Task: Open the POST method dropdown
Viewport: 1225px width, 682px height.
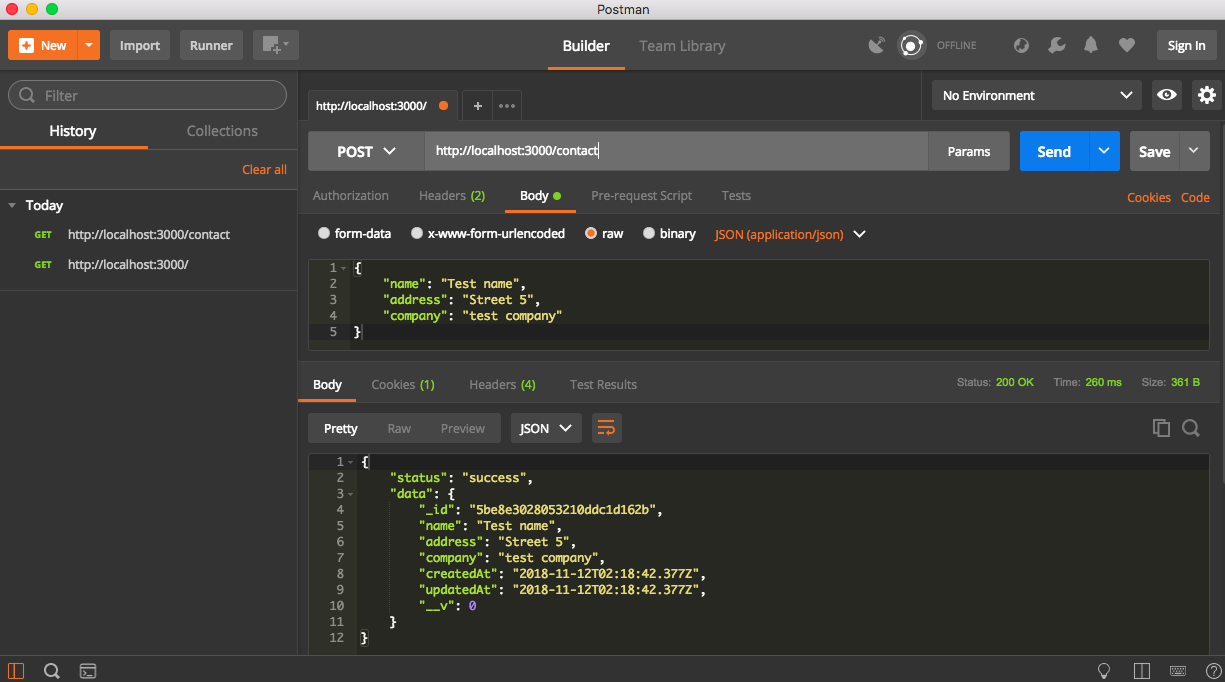Action: (x=366, y=152)
